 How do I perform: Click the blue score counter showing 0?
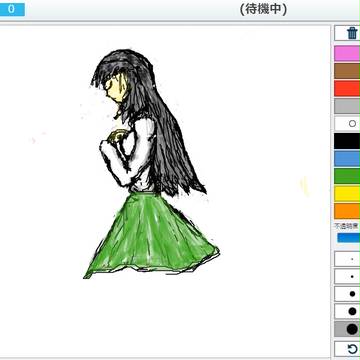(12, 9)
